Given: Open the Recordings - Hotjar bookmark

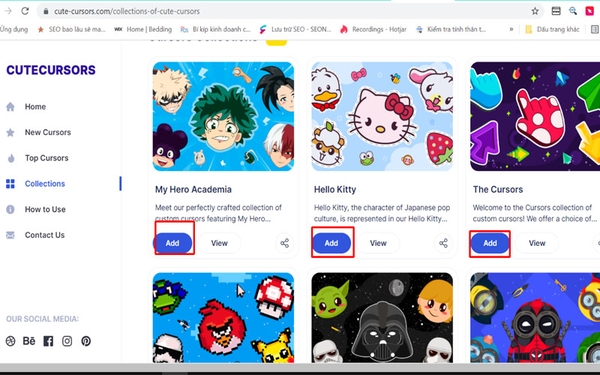Looking at the screenshot, I should [373, 29].
